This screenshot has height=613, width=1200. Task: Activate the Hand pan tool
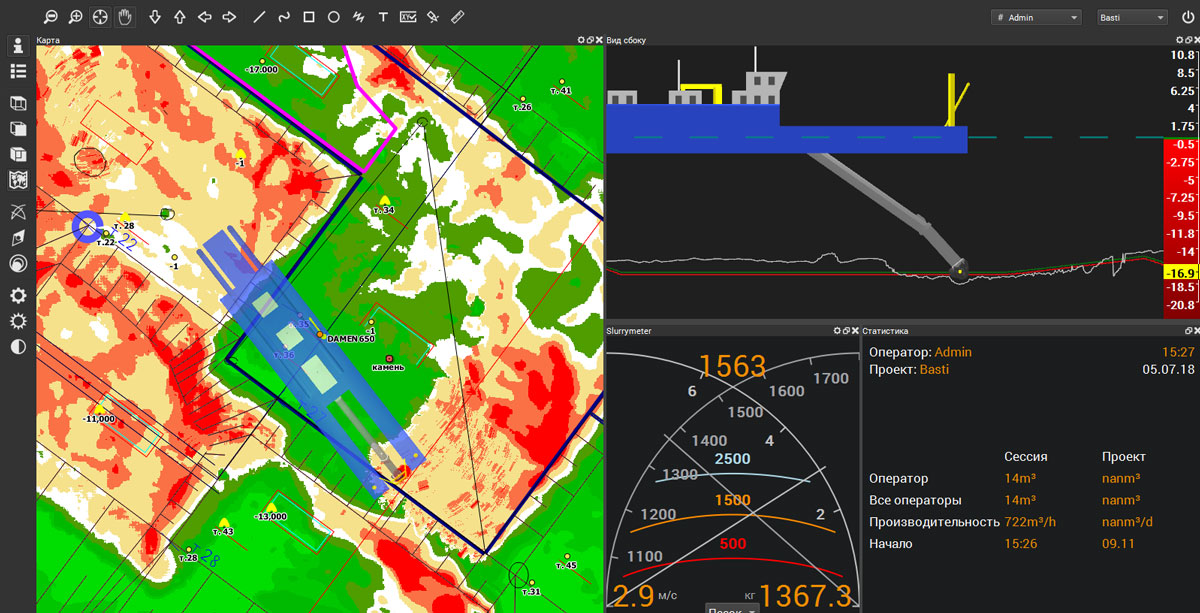(124, 16)
